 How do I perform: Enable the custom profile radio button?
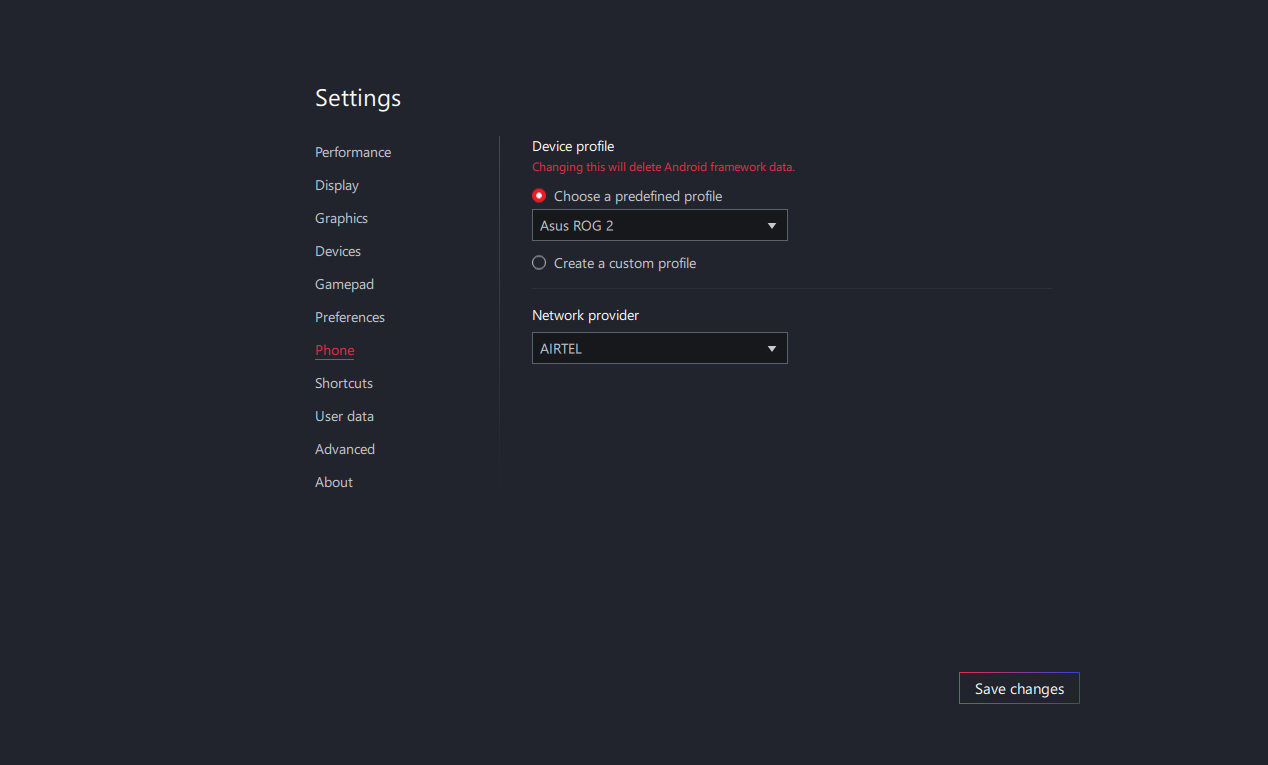tap(539, 263)
